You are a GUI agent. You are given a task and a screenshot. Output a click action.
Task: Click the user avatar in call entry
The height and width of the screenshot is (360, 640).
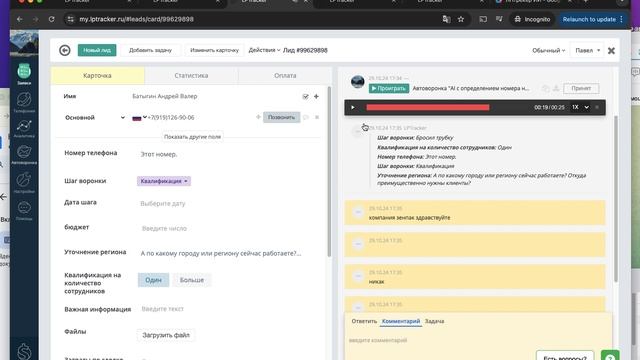pyautogui.click(x=358, y=82)
